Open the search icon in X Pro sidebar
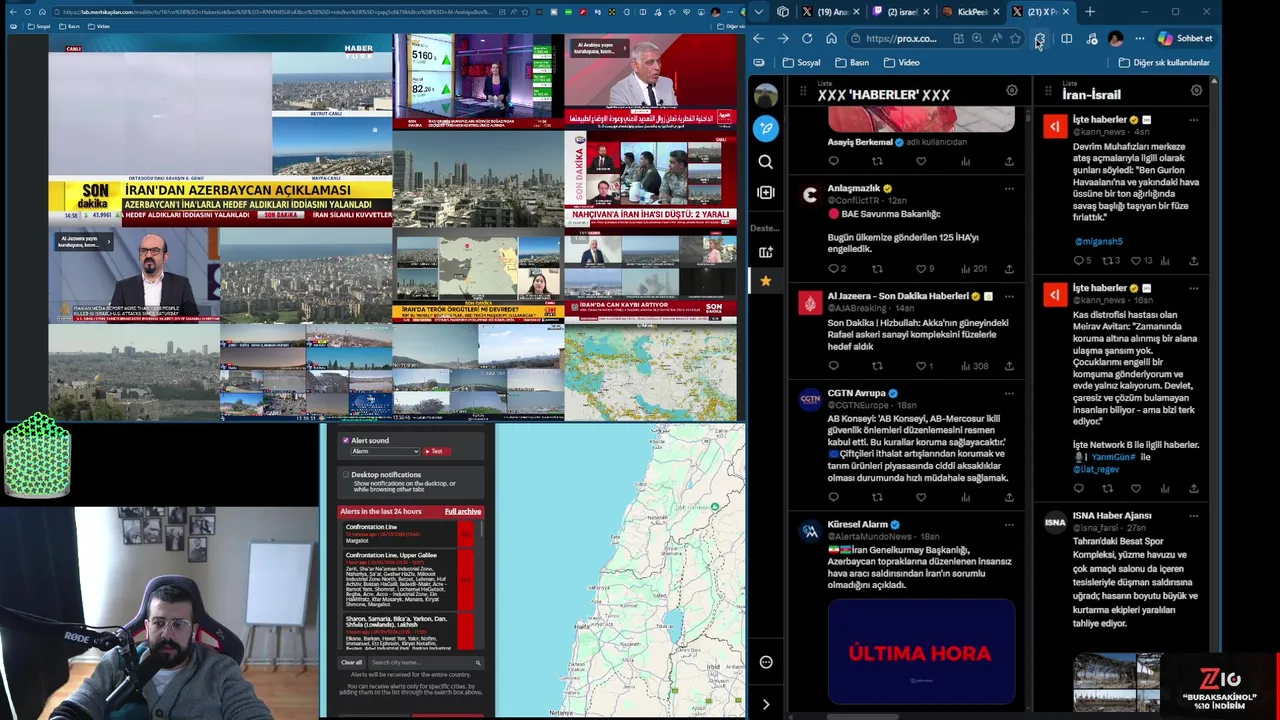The height and width of the screenshot is (720, 1280). pyautogui.click(x=765, y=161)
